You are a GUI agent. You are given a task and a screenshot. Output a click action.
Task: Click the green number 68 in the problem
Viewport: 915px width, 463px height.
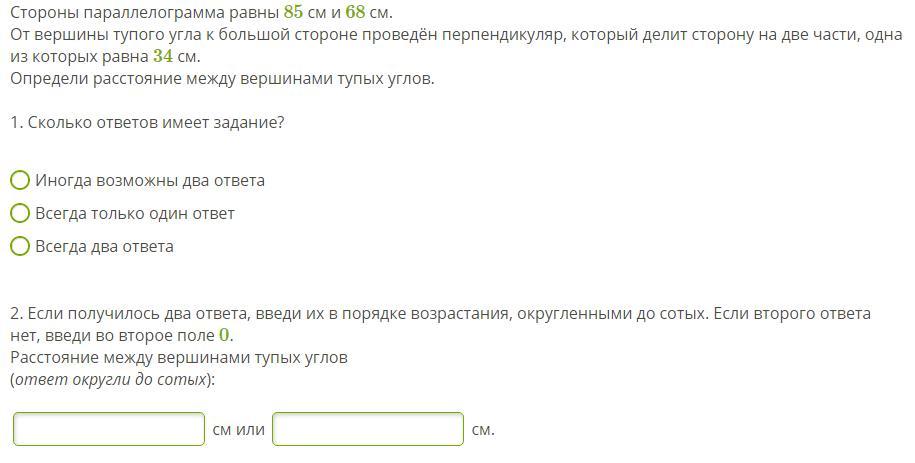pos(355,12)
